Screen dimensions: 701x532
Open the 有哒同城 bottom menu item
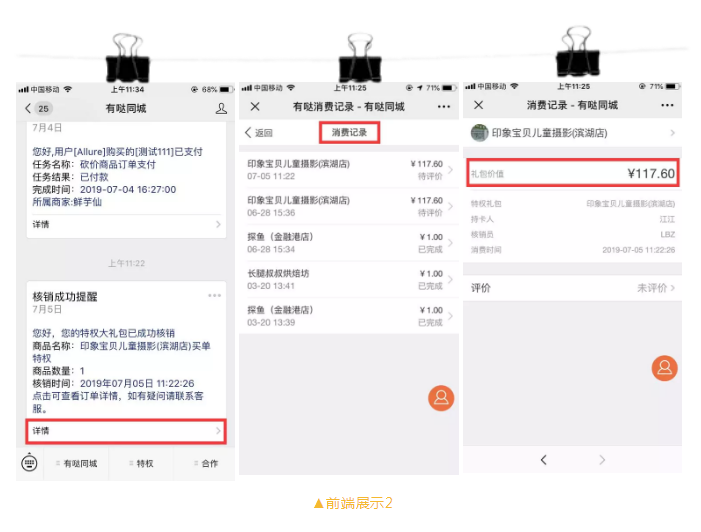[x=76, y=464]
